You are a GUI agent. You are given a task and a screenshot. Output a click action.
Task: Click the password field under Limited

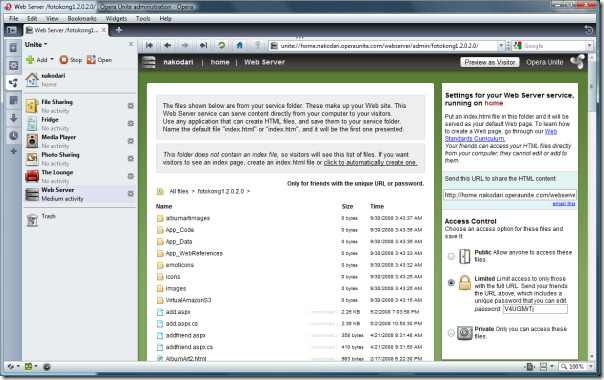pyautogui.click(x=535, y=309)
